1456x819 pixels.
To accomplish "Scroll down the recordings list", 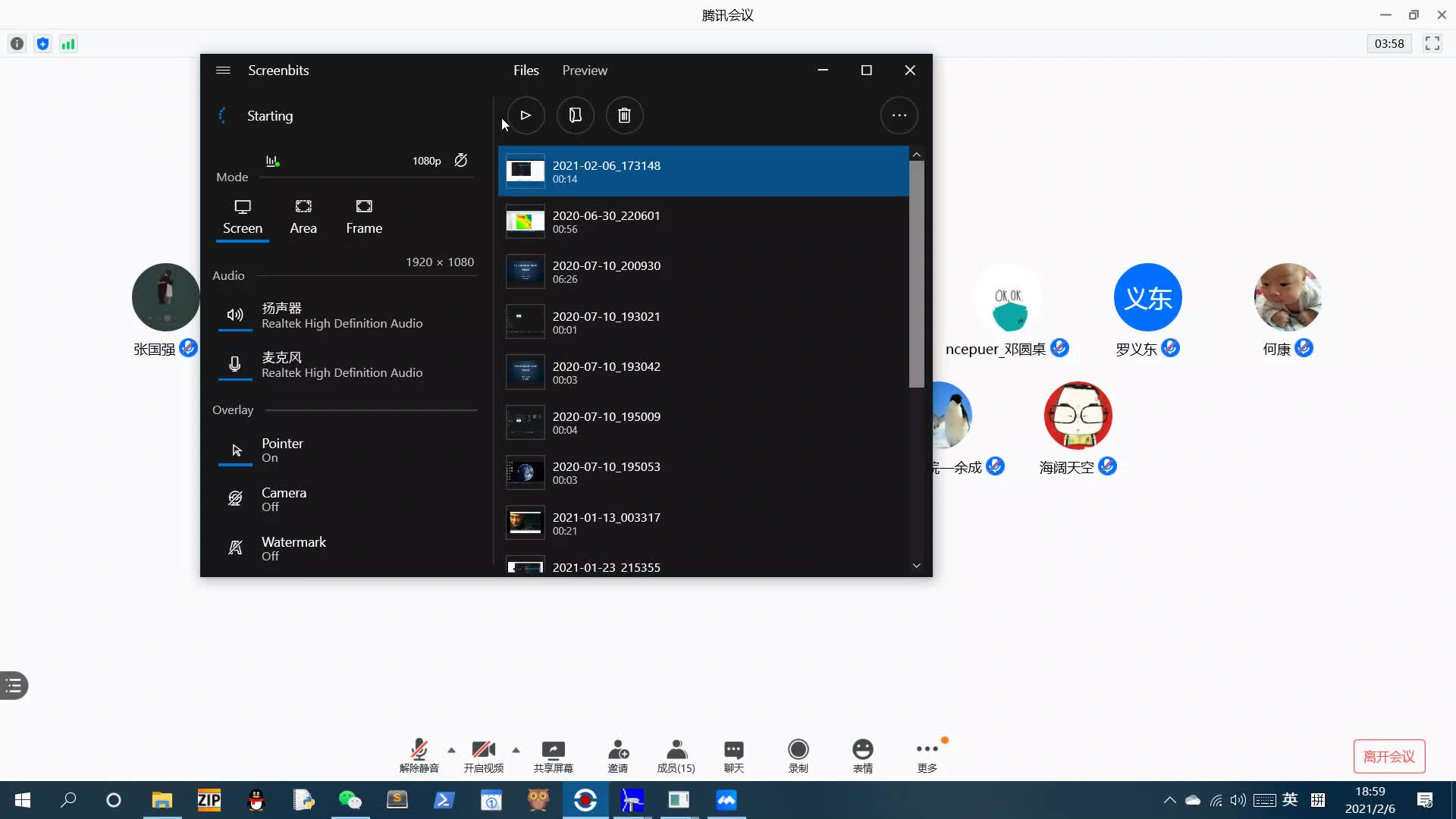I will [x=916, y=565].
